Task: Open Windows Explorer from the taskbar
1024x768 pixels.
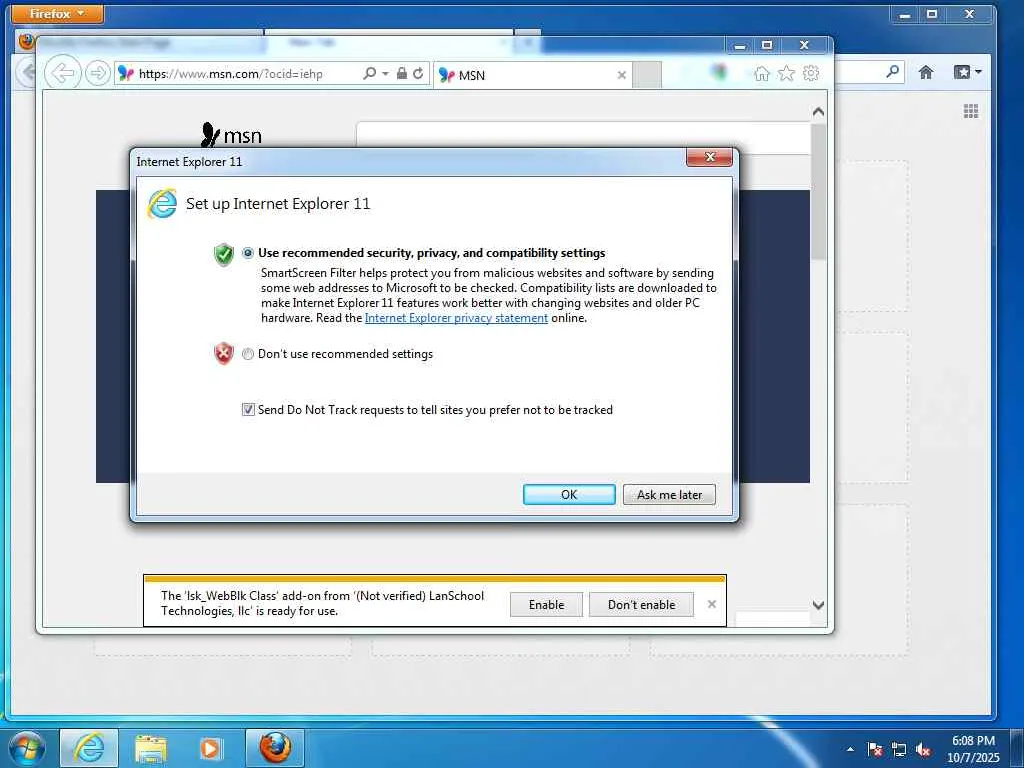Action: tap(151, 748)
